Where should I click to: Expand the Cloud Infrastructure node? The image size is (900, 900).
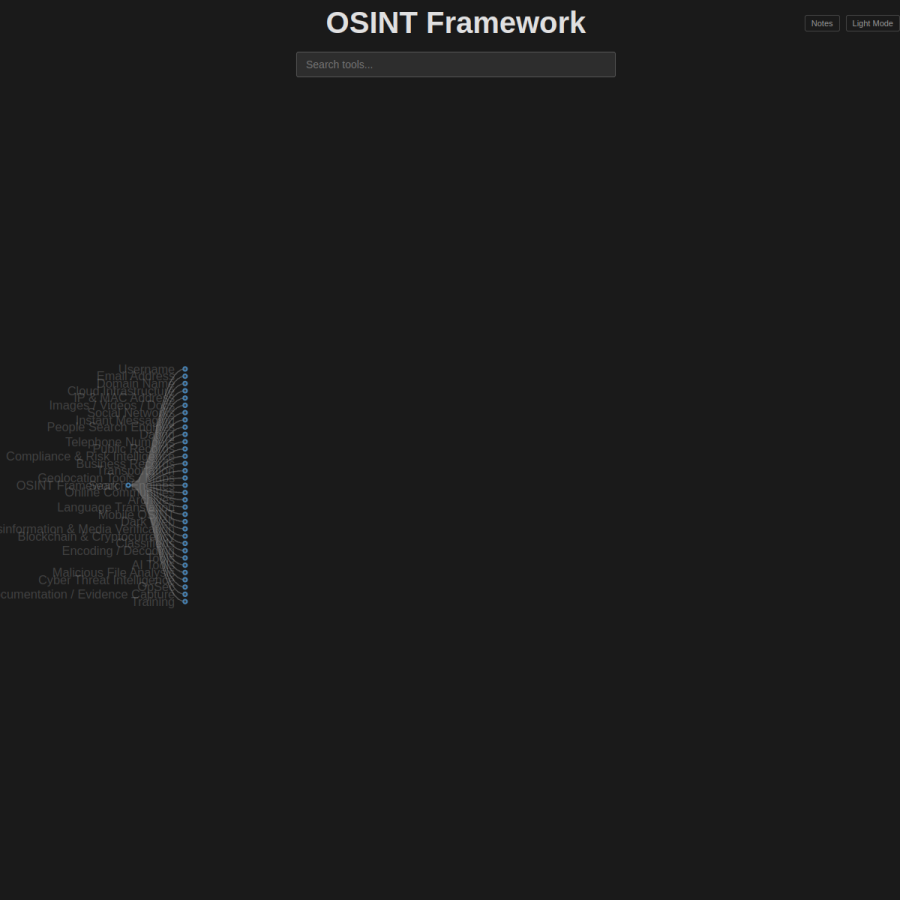tap(185, 391)
